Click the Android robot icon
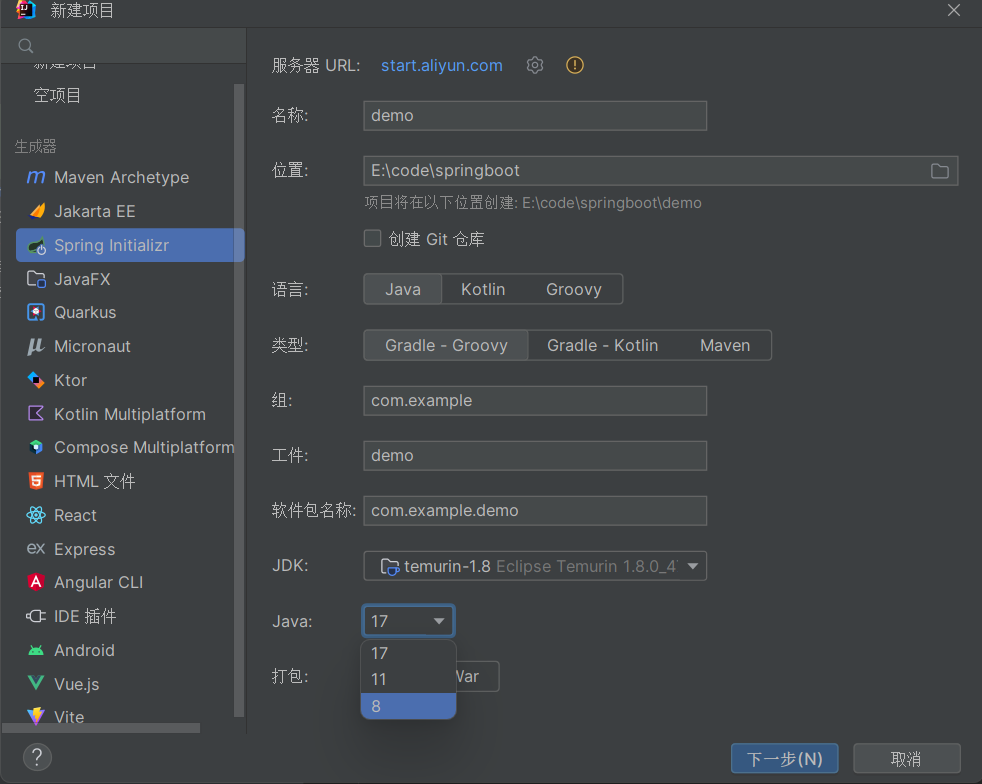The height and width of the screenshot is (784, 982). (36, 651)
